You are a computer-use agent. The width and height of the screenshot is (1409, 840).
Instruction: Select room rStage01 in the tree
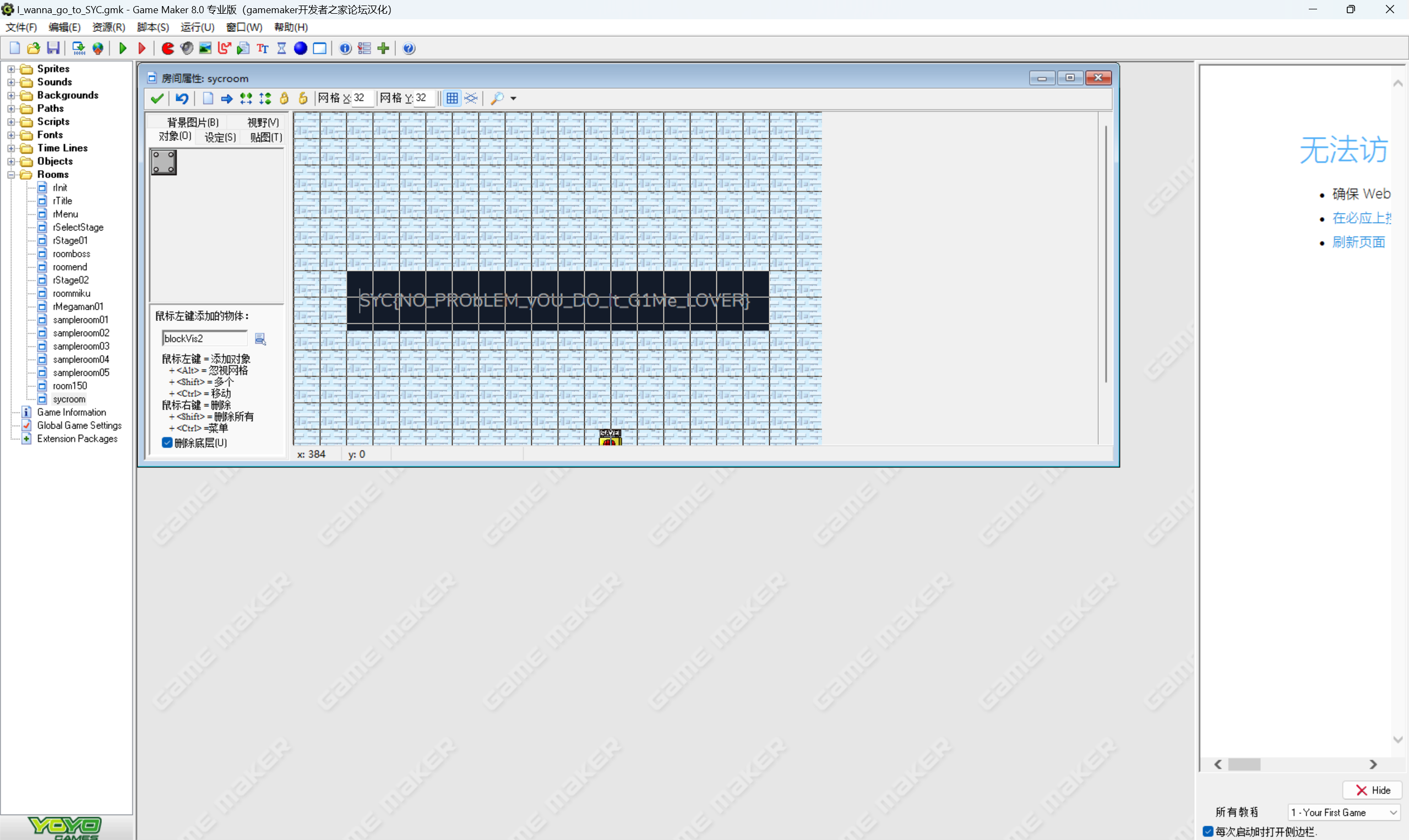[x=70, y=241]
